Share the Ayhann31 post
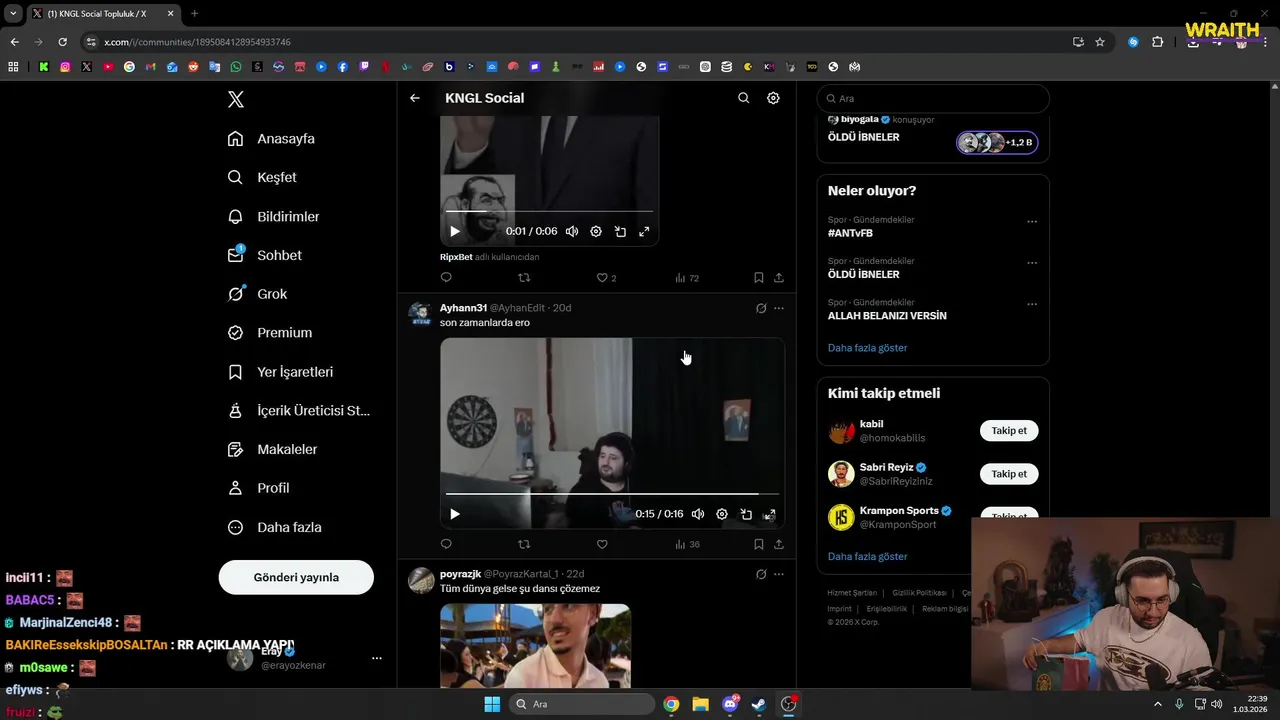 (x=779, y=544)
